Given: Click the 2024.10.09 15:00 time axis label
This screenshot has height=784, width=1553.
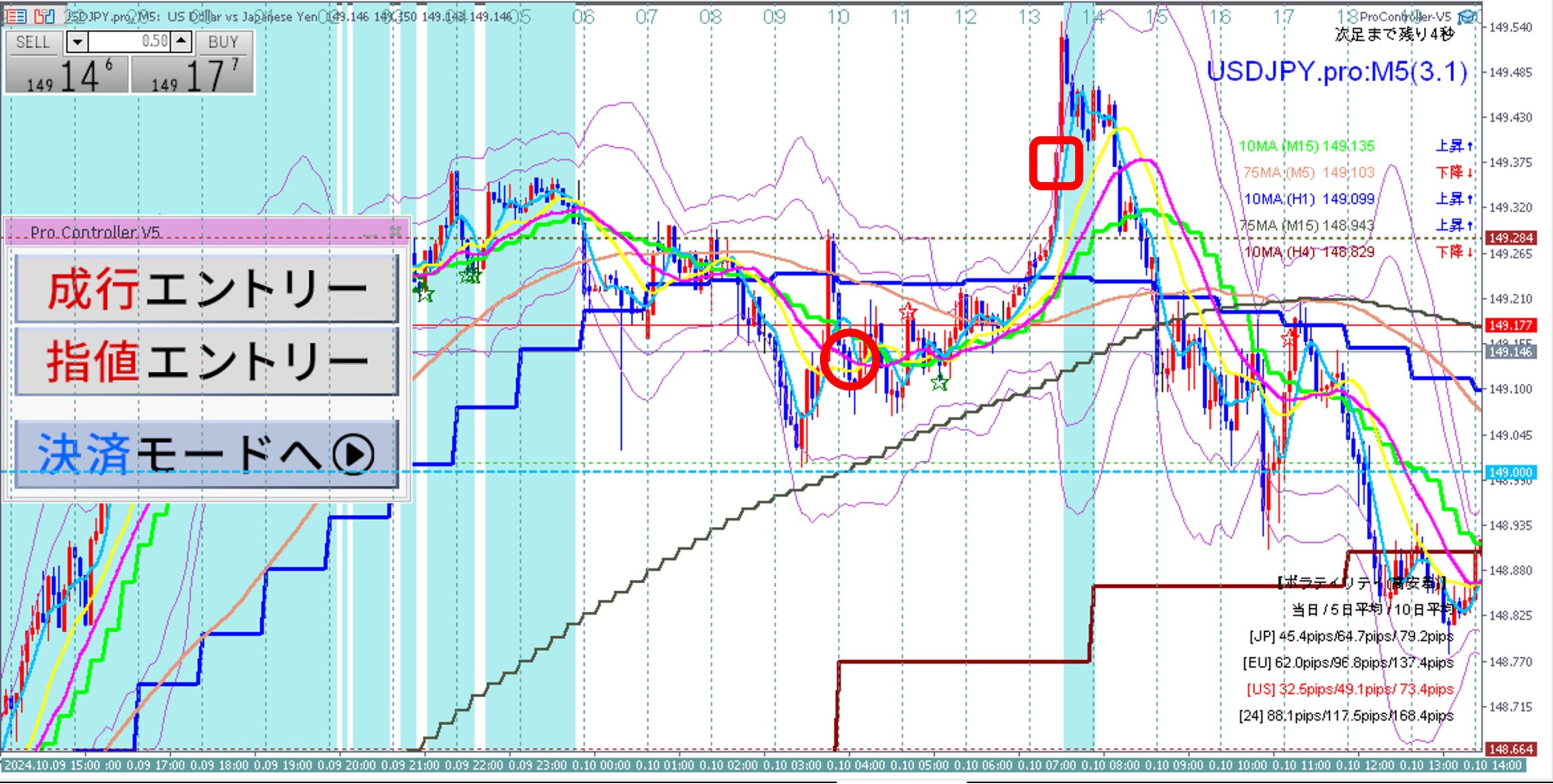Looking at the screenshot, I should point(52,766).
